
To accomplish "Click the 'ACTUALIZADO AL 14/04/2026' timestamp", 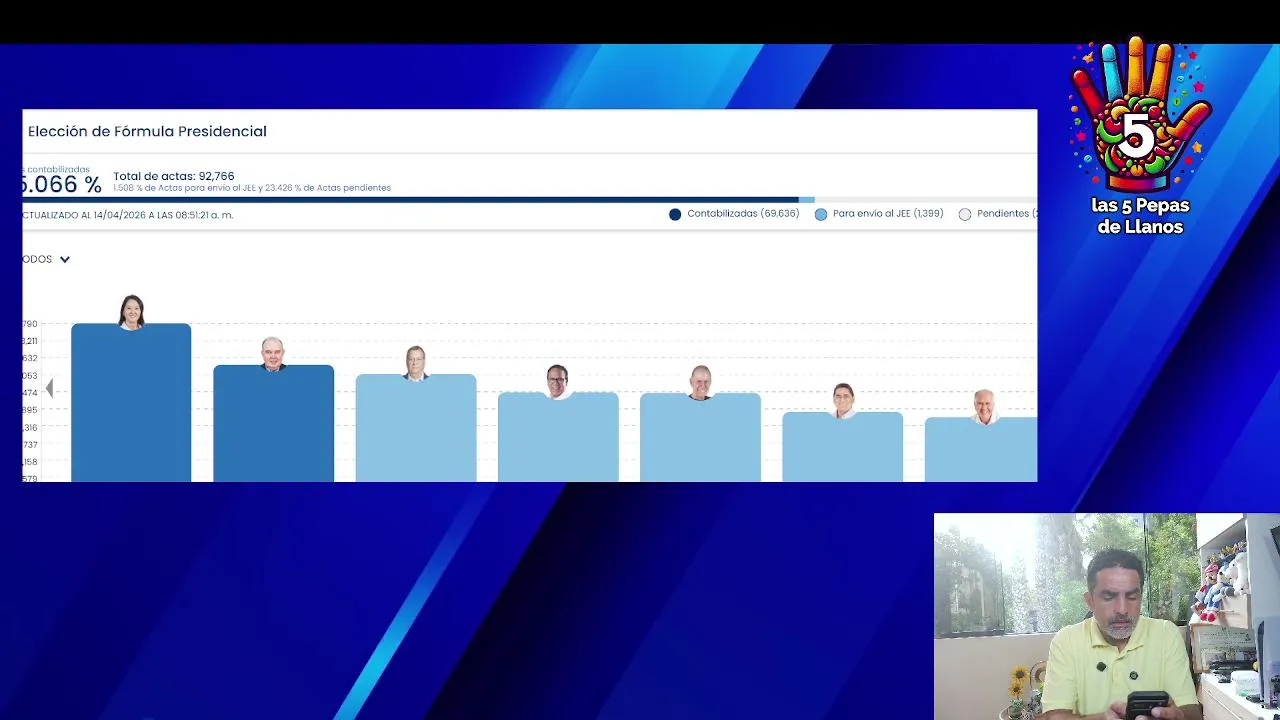I will (128, 215).
